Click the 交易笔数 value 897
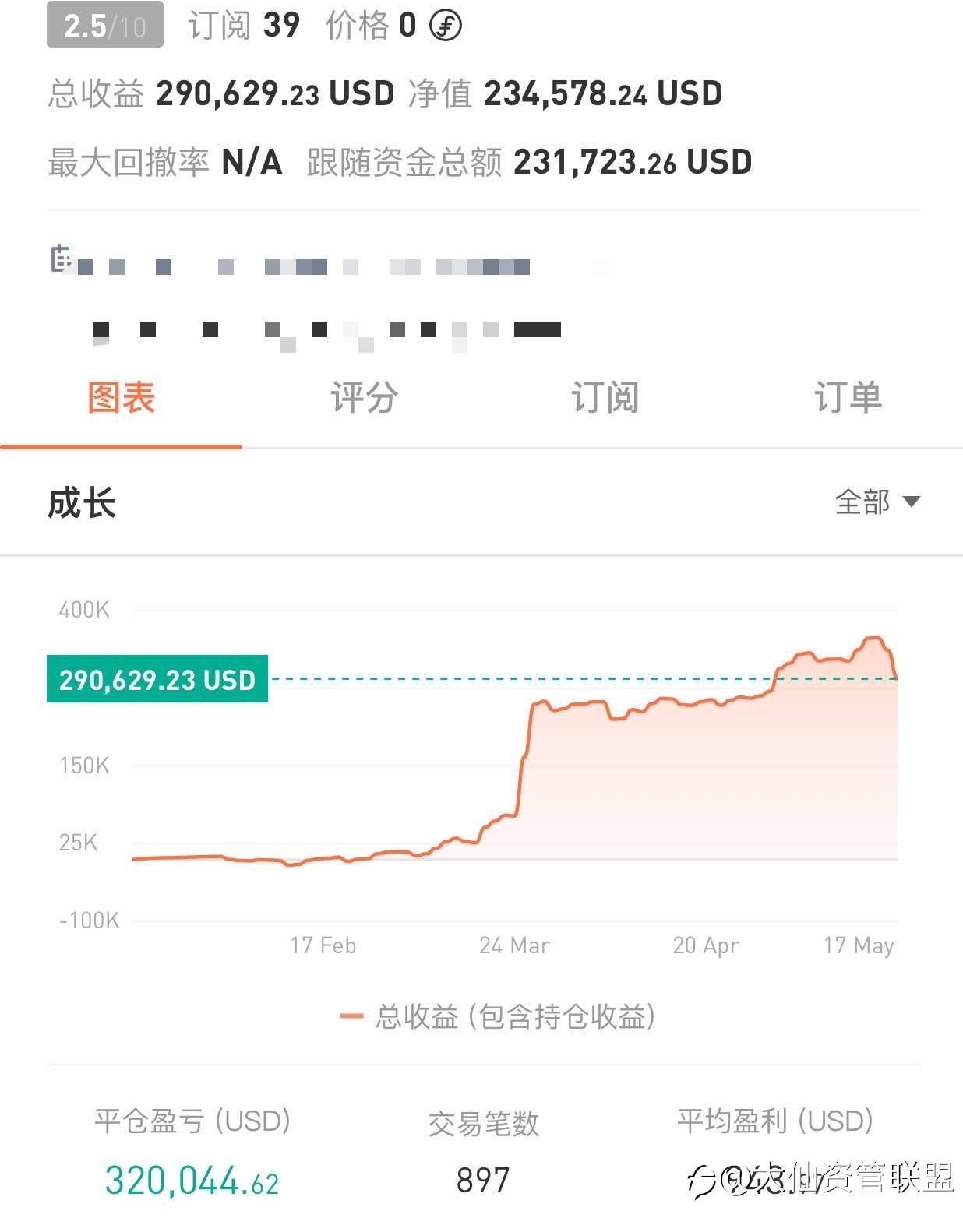The height and width of the screenshot is (1232, 963). point(483,1181)
